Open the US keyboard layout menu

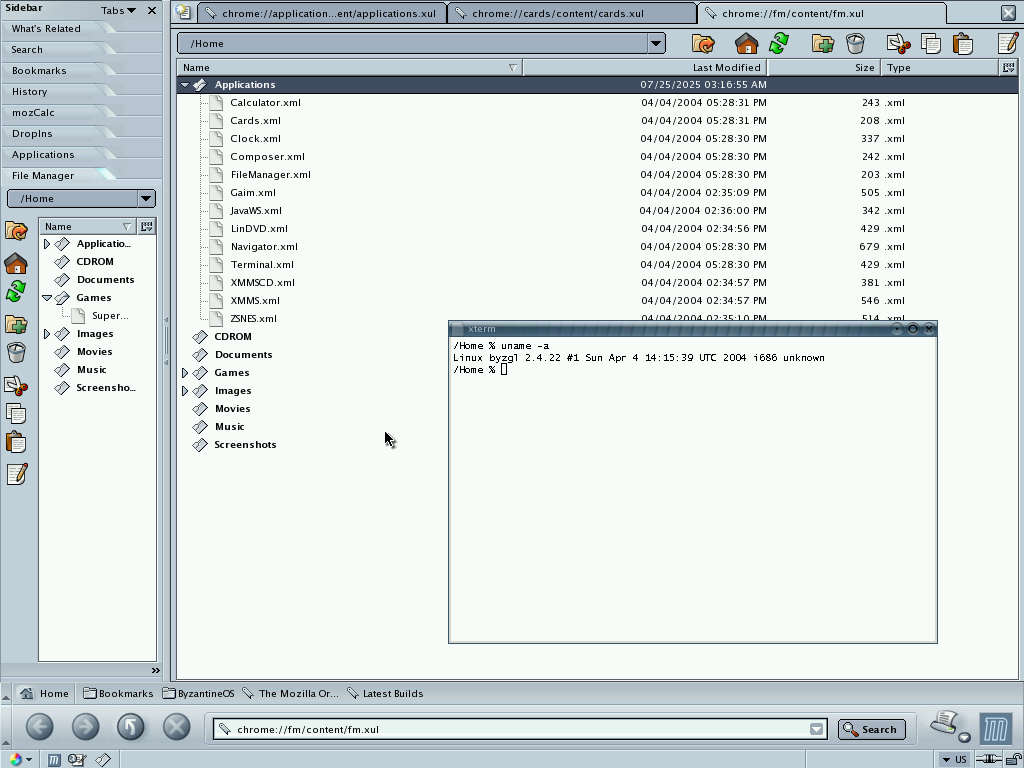(x=954, y=760)
